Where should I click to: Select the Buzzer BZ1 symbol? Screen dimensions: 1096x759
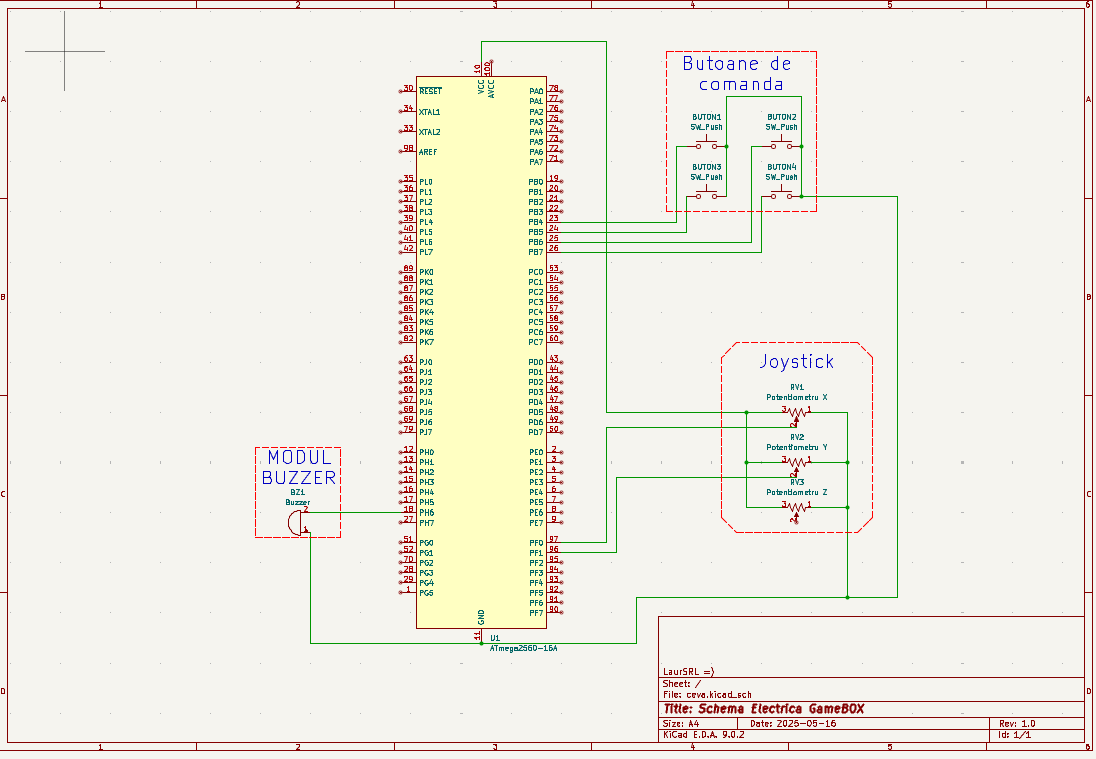click(x=294, y=522)
